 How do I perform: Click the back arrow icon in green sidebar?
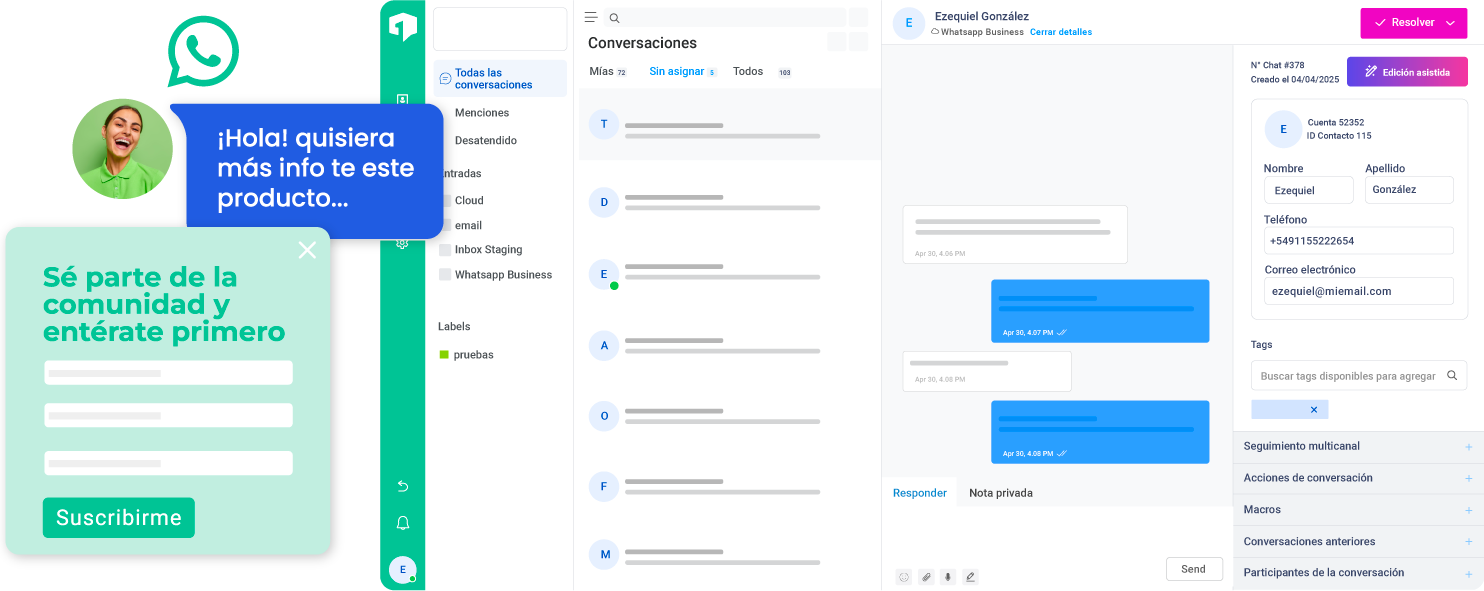coord(403,486)
